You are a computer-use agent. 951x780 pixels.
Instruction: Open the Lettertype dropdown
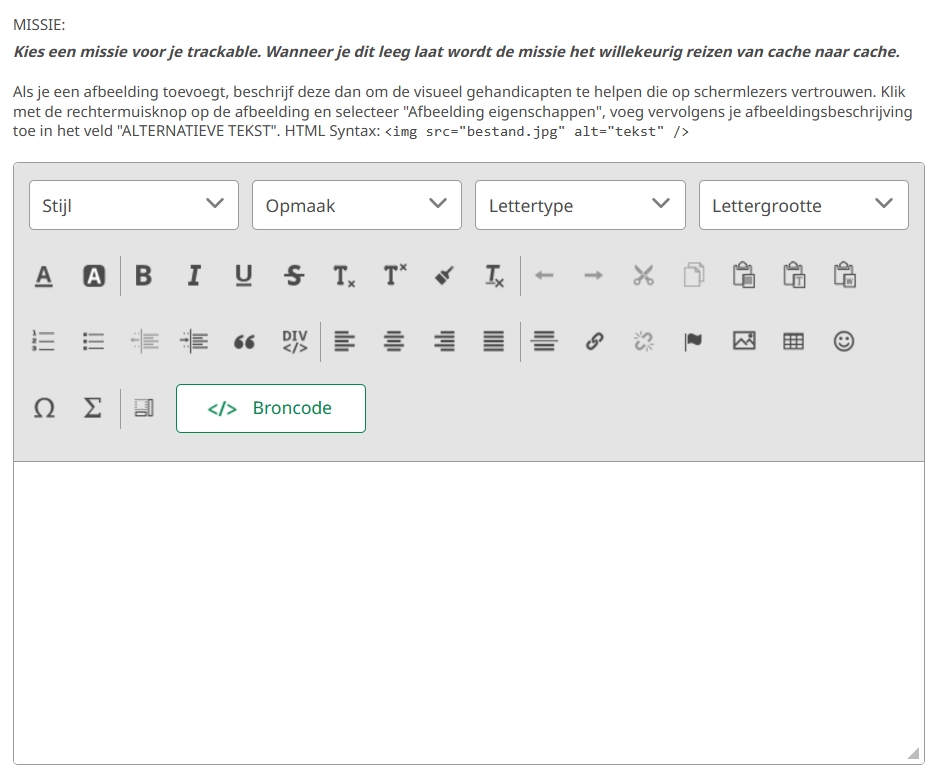point(580,205)
